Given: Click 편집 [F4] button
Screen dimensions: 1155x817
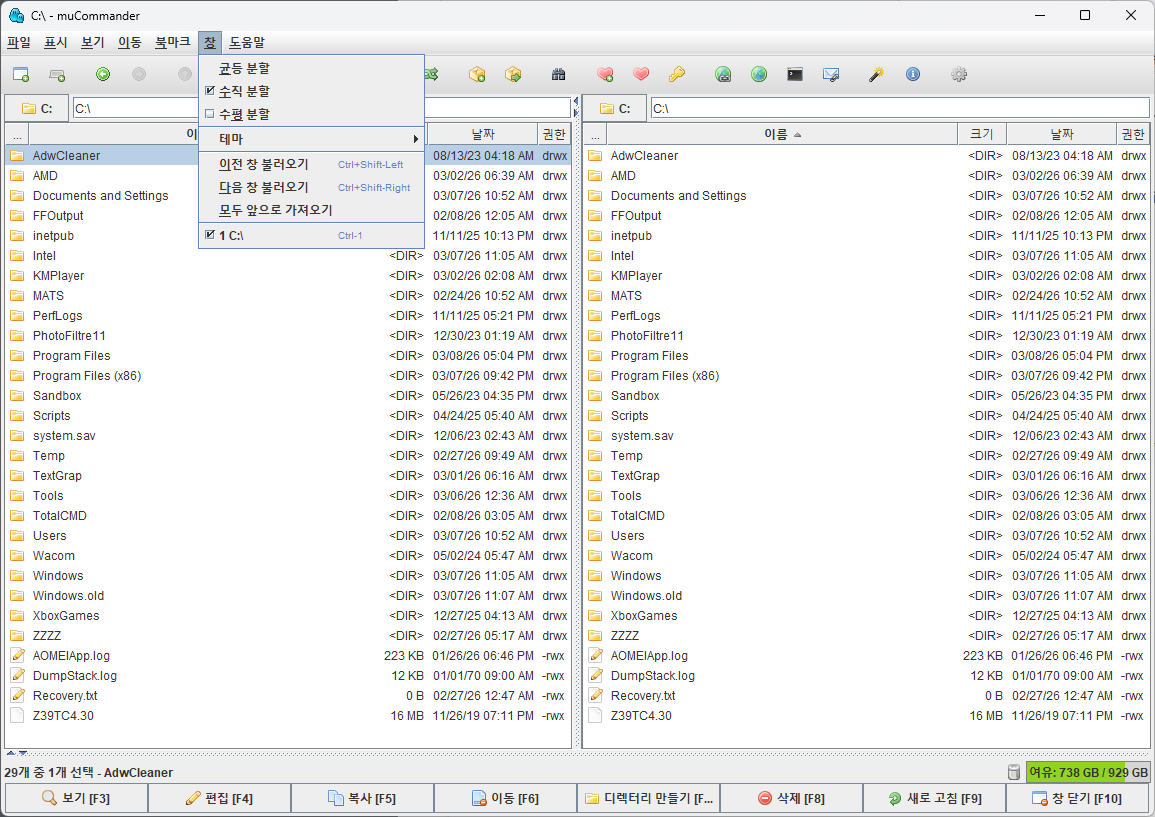Looking at the screenshot, I should (x=219, y=798).
